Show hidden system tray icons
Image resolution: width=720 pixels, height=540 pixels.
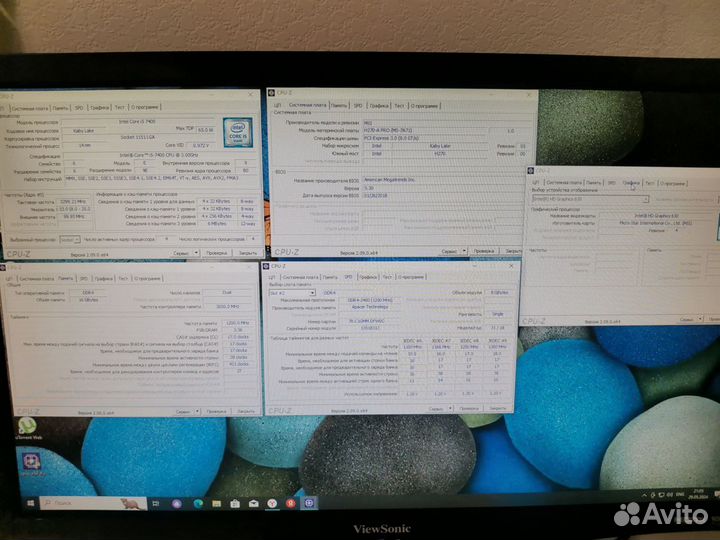tap(644, 495)
